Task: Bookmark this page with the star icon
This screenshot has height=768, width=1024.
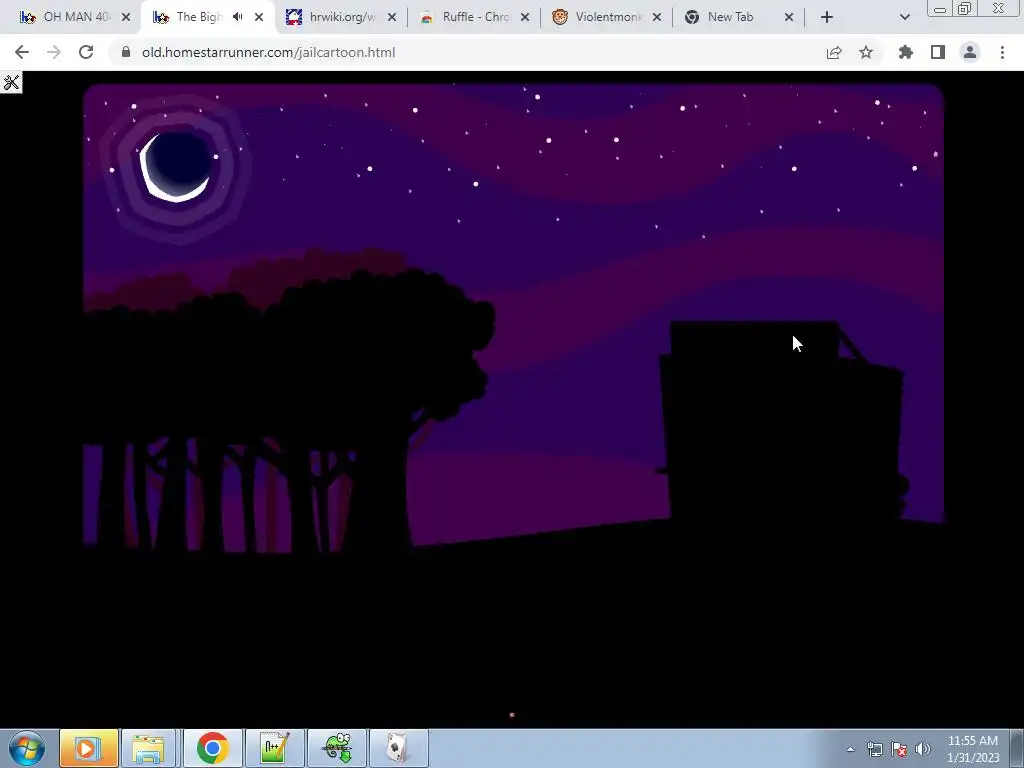Action: pos(866,52)
